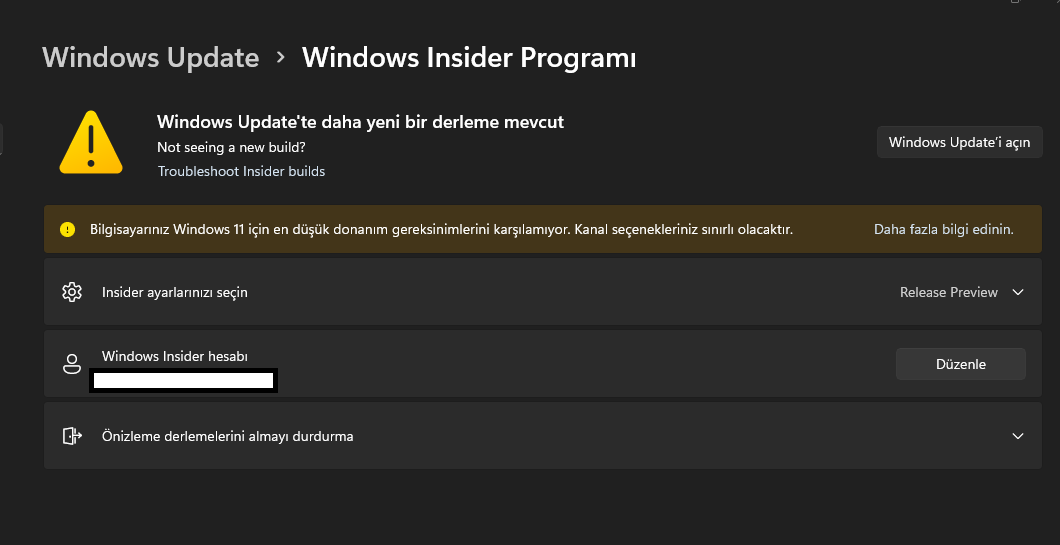The height and width of the screenshot is (545, 1060).
Task: Open the Daha fazla bilgi edinin link
Action: pyautogui.click(x=943, y=229)
